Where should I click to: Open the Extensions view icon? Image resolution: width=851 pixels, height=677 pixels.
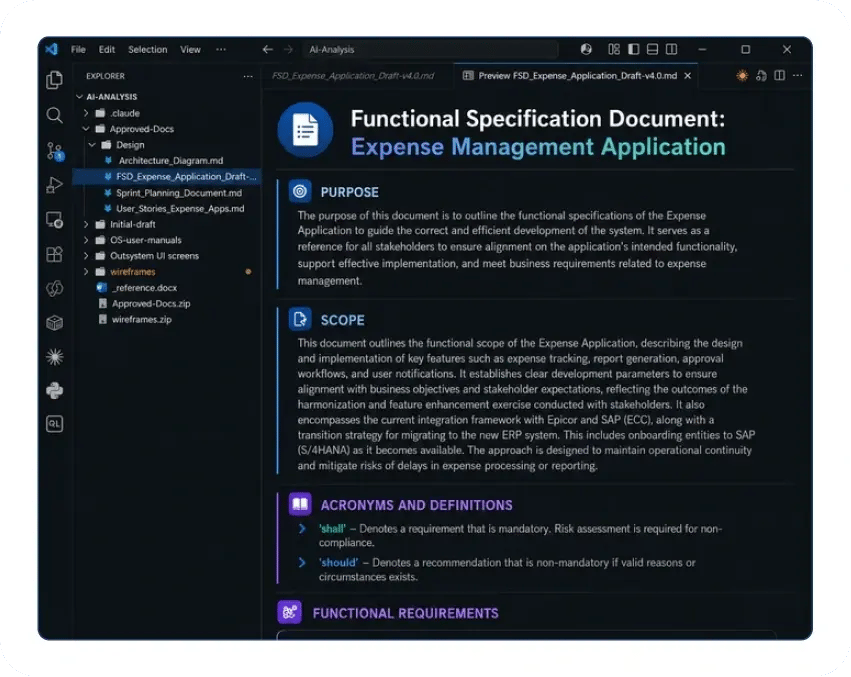54,255
